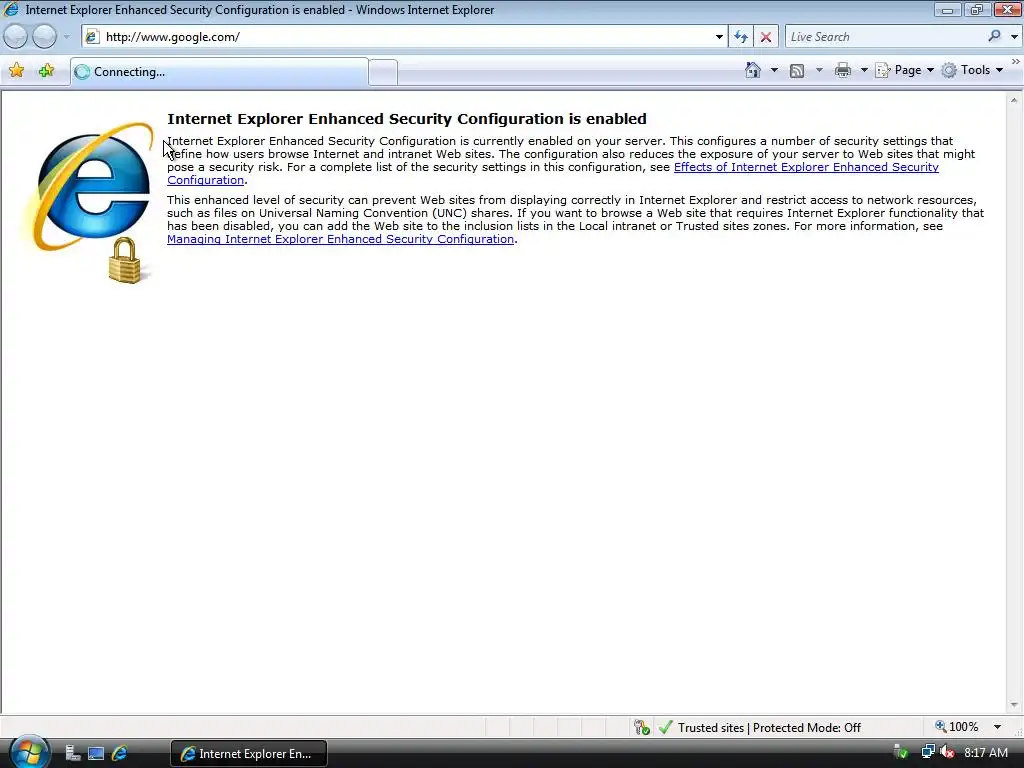Stop loading with the red X button
This screenshot has height=768, width=1024.
pyautogui.click(x=766, y=37)
